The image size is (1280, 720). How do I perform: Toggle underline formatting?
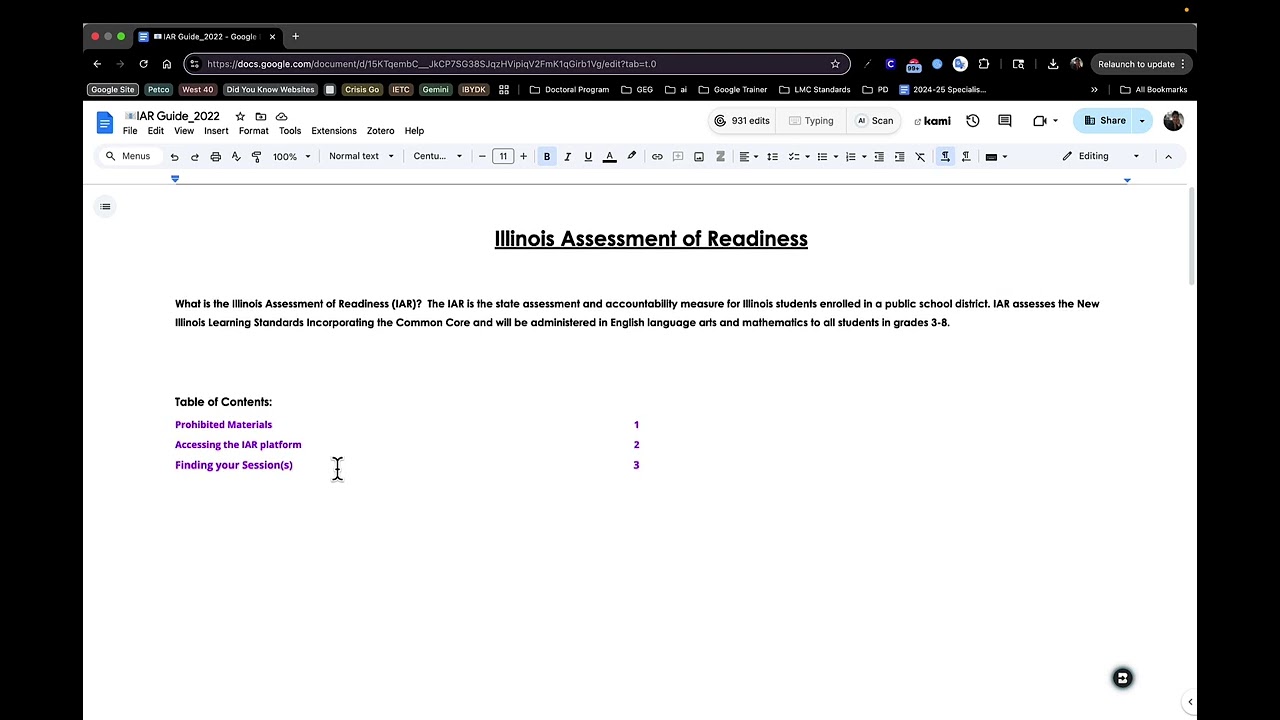pyautogui.click(x=588, y=157)
